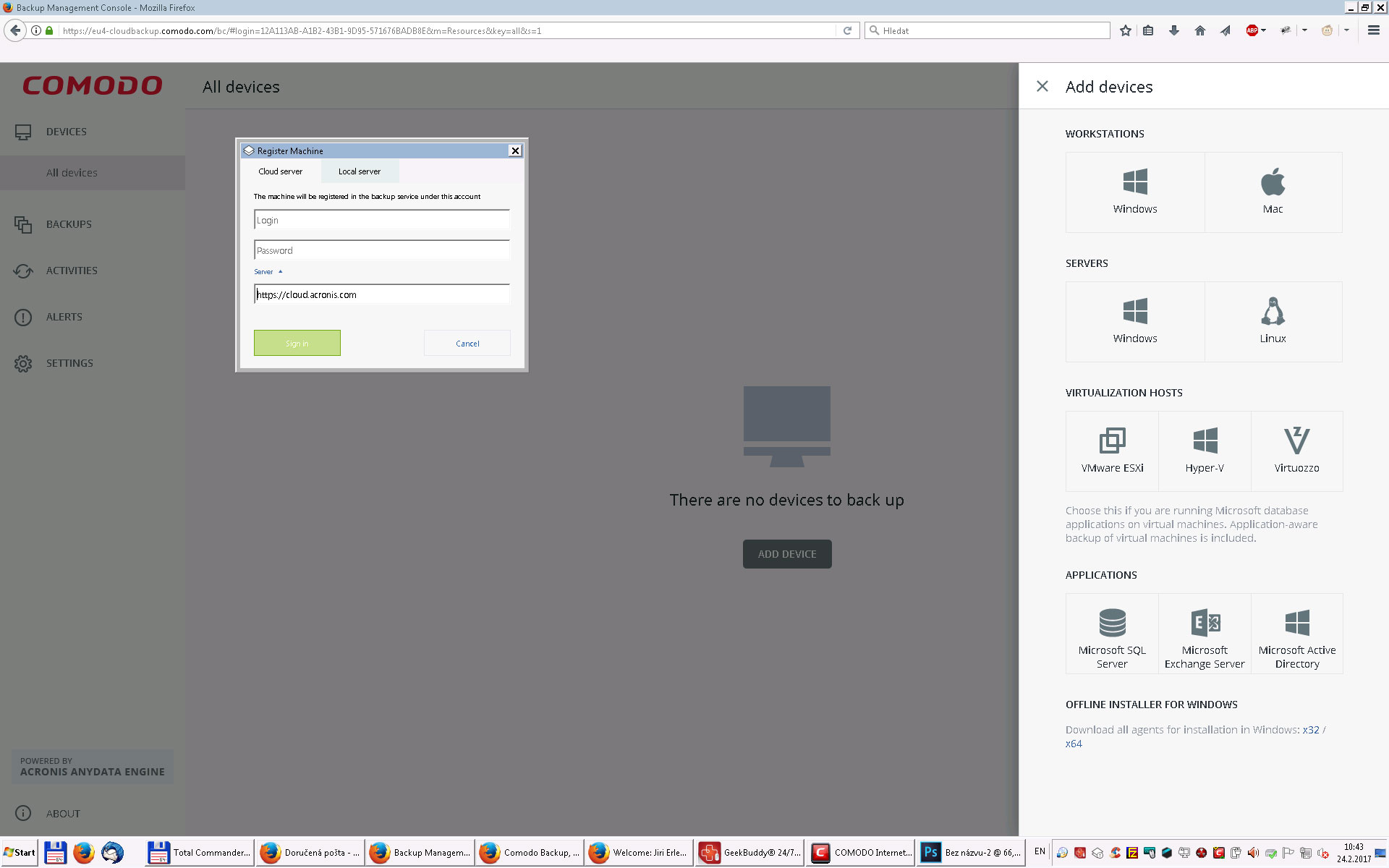Click the paper plane send icon
Screen dimensions: 1389x868
click(1226, 30)
